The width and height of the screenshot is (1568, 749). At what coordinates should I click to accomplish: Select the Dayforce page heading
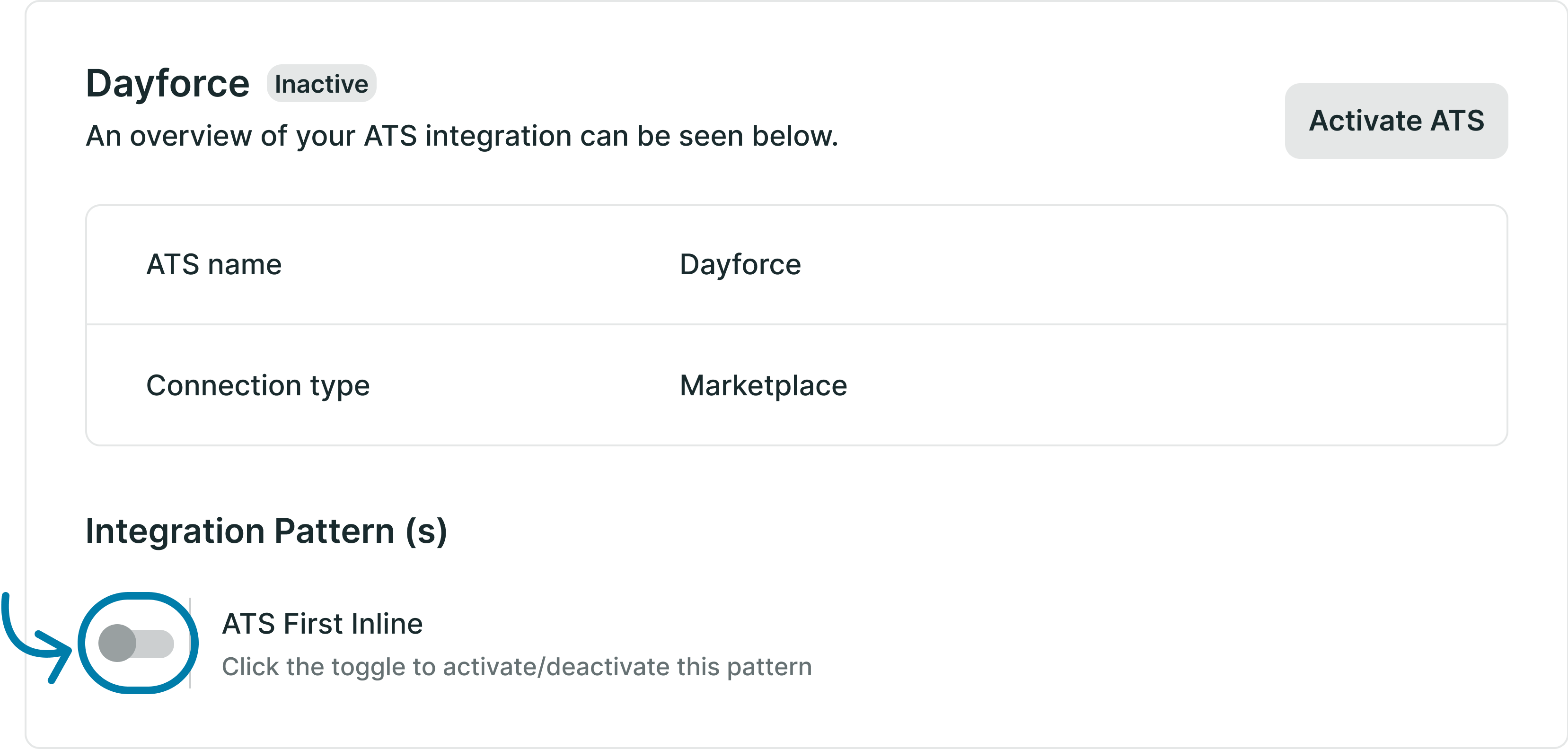click(x=167, y=83)
